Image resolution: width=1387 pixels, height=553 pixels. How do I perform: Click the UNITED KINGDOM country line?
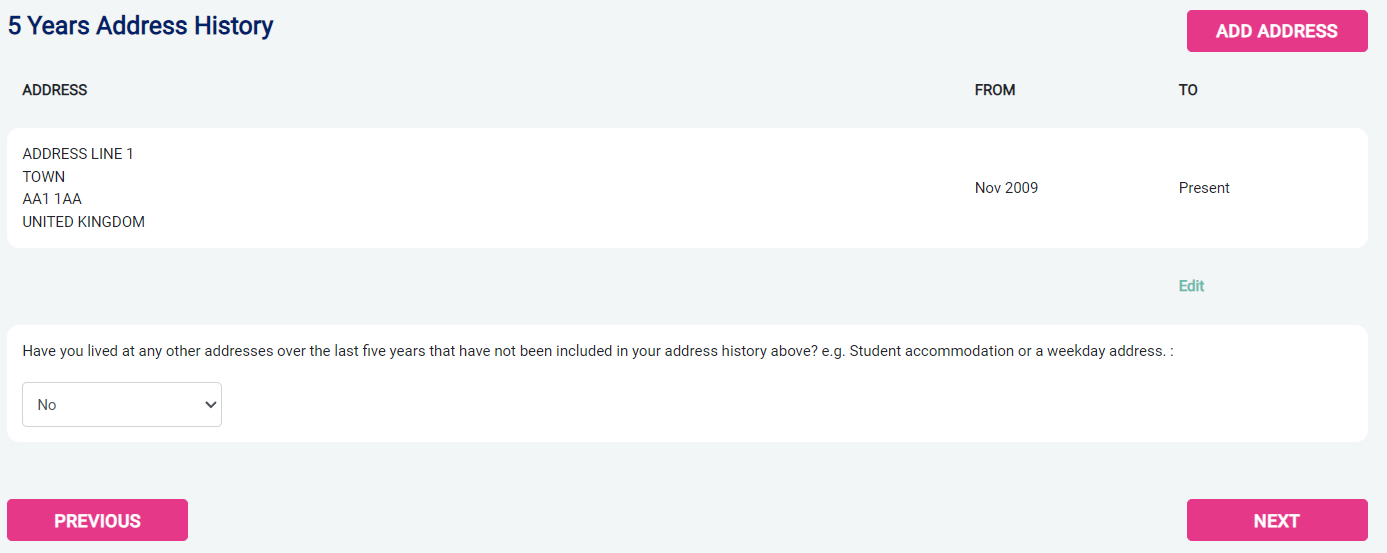(84, 222)
